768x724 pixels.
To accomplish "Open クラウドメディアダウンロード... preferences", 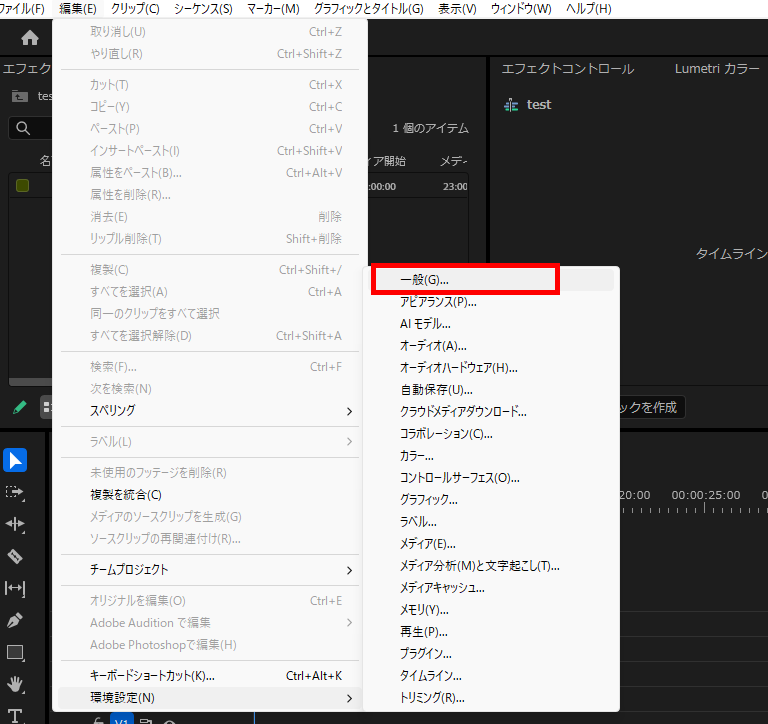I will tap(491, 412).
